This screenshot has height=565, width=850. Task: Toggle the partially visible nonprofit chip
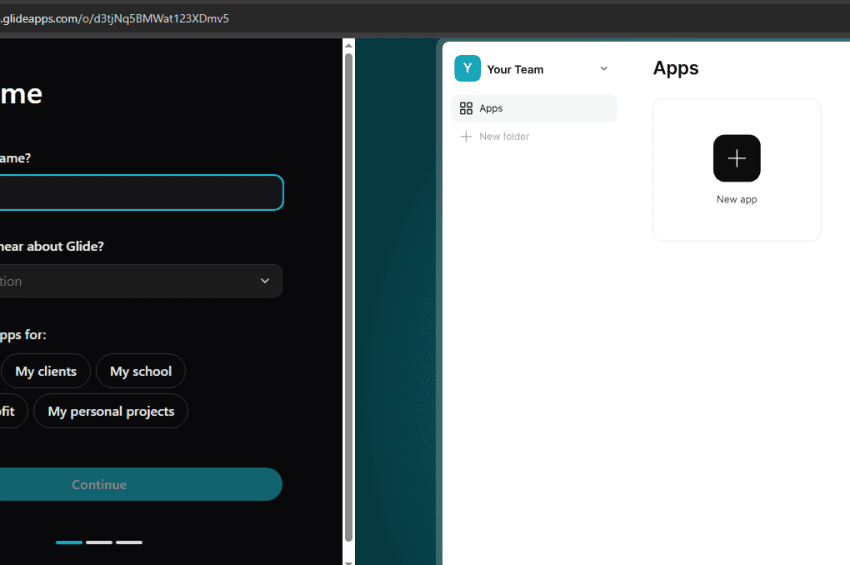(10, 411)
